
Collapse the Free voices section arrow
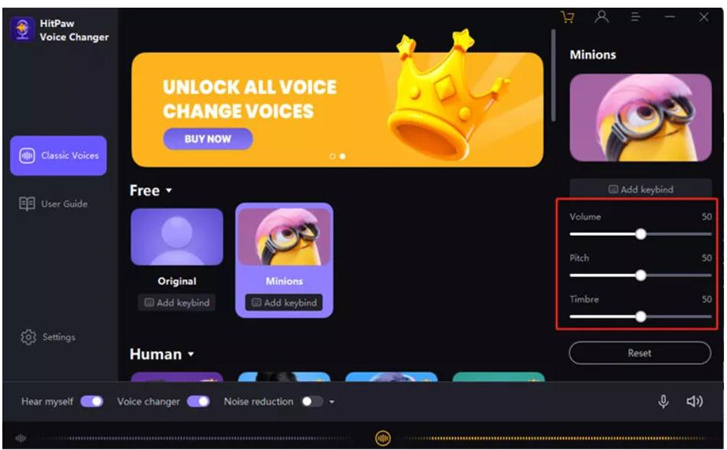[x=169, y=190]
